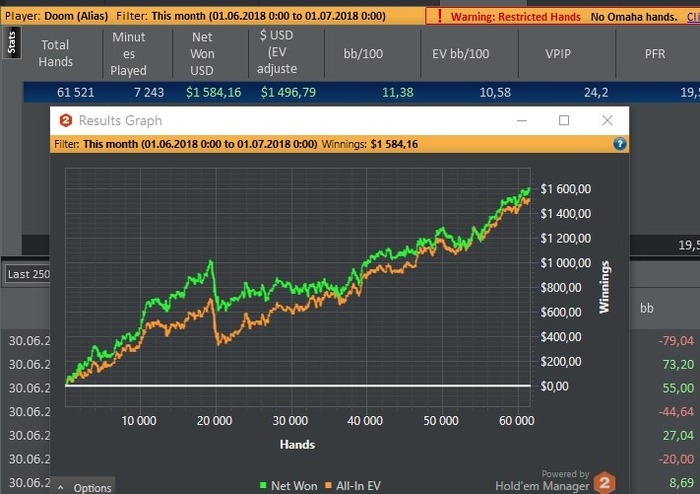Image resolution: width=700 pixels, height=494 pixels.
Task: Click the Winnings axis label
Action: (604, 287)
